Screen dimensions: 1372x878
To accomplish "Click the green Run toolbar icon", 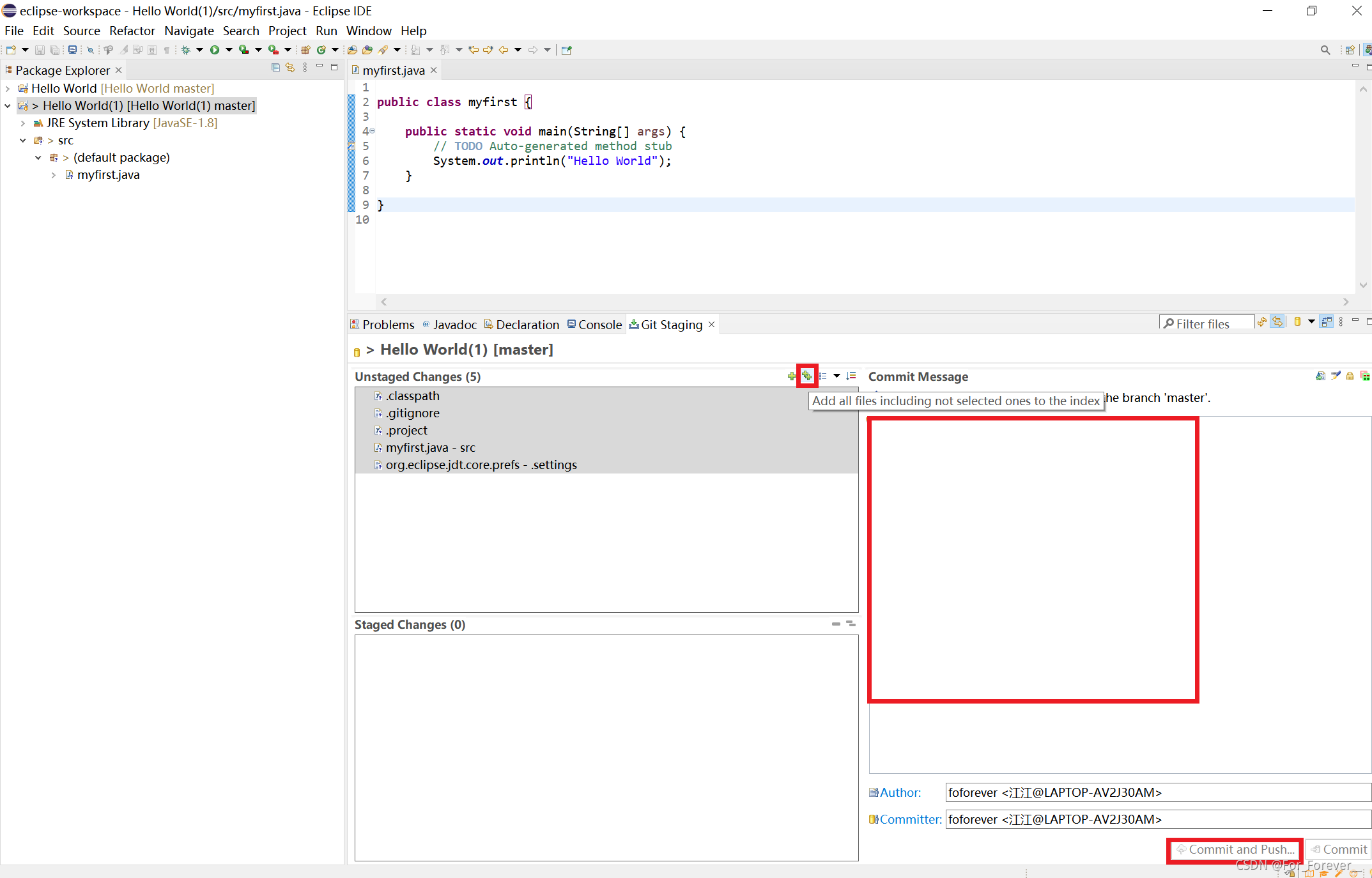I will [215, 50].
